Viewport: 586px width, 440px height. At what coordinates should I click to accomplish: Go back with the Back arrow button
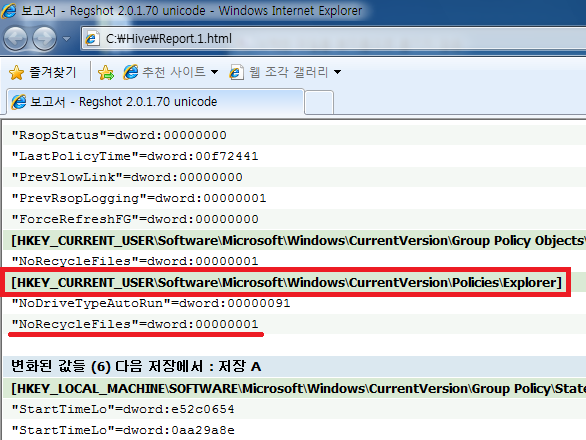pos(15,39)
